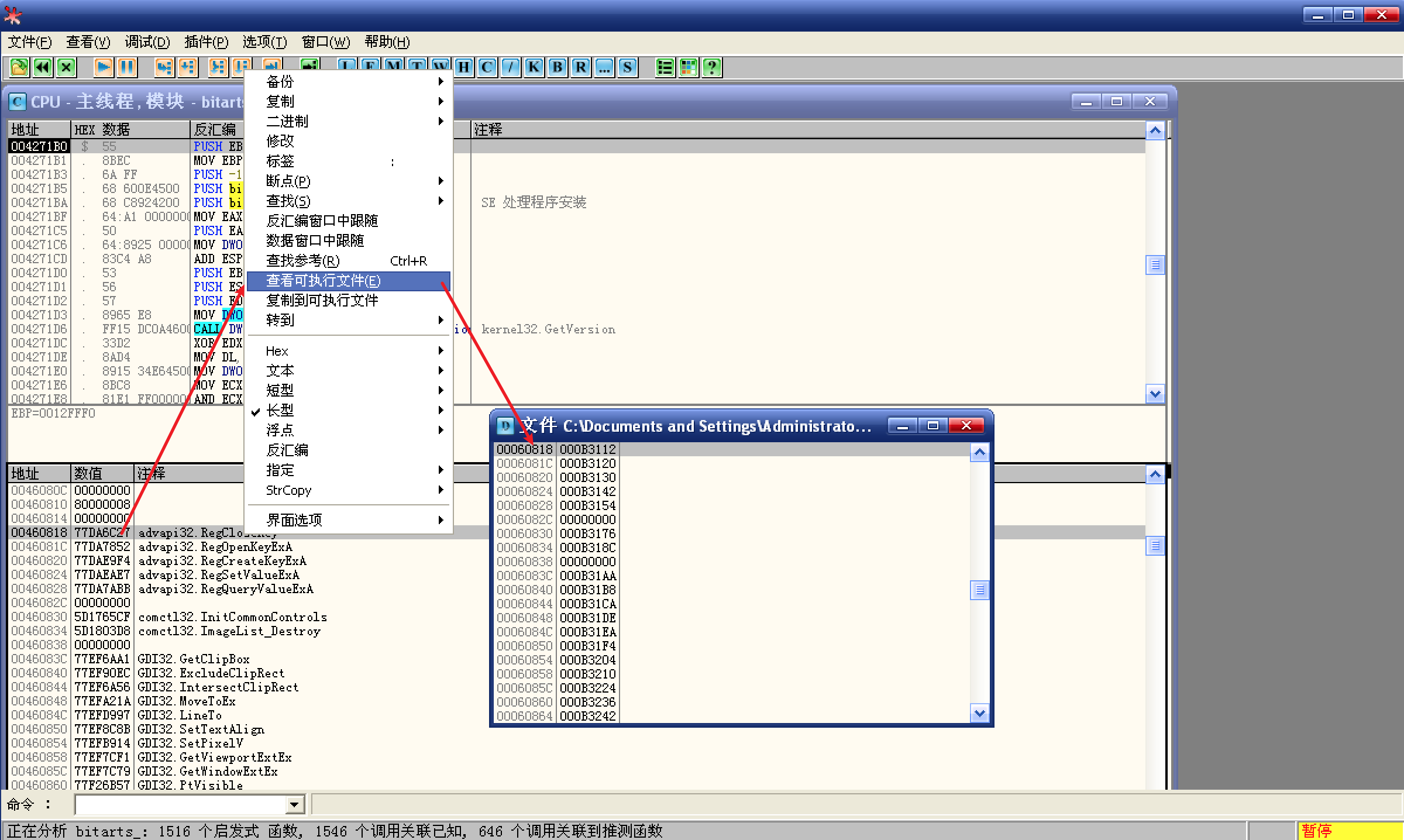
Task: Open the Handles window H icon
Action: 464,67
